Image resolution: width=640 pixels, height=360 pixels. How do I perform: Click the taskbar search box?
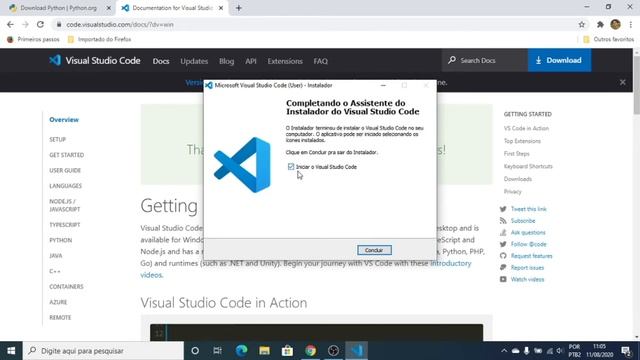point(103,351)
